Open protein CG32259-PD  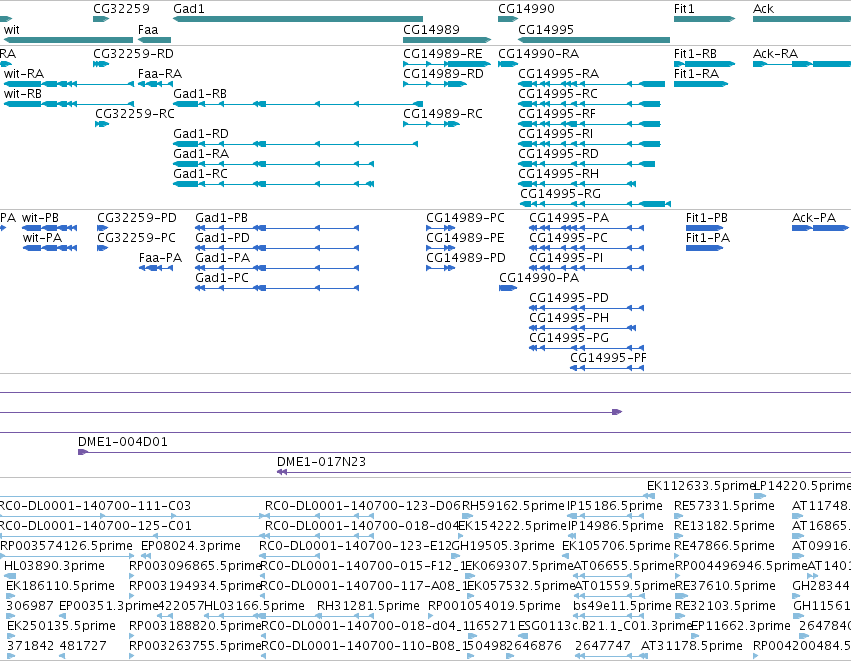click(x=137, y=218)
